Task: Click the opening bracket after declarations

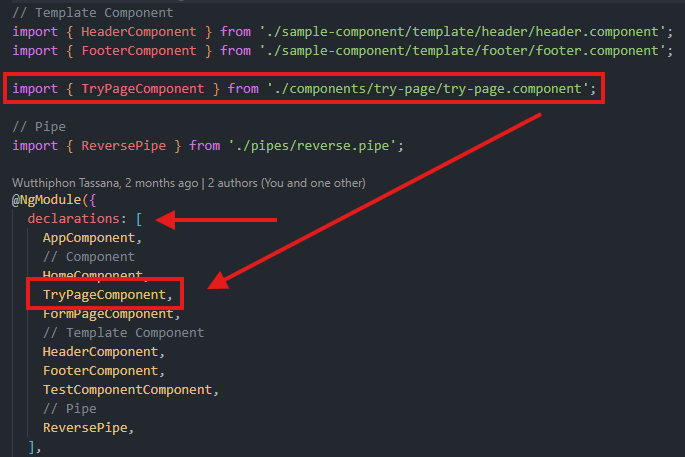Action: click(x=139, y=218)
